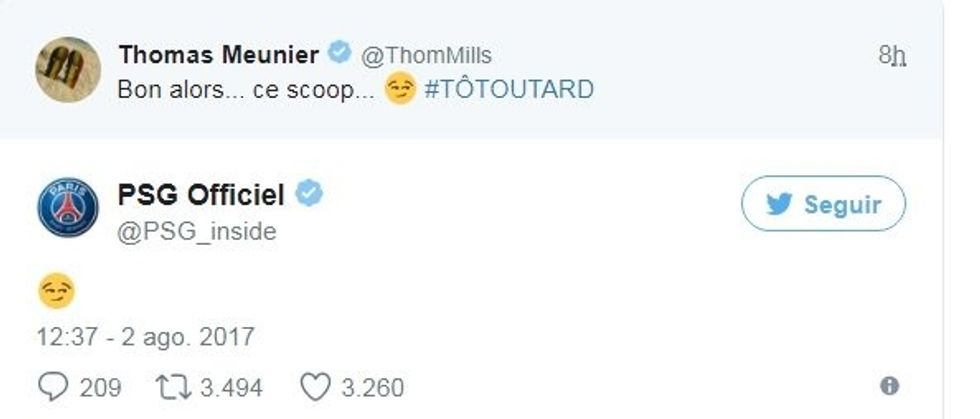This screenshot has height=419, width=980.
Task: Like the tweet with the heart icon
Action: 316,387
